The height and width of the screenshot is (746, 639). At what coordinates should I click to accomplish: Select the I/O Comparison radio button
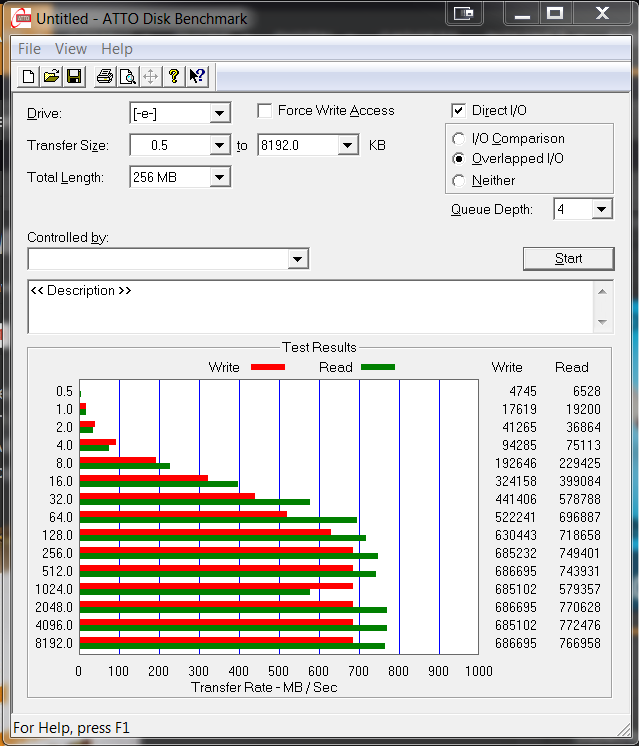(x=459, y=139)
